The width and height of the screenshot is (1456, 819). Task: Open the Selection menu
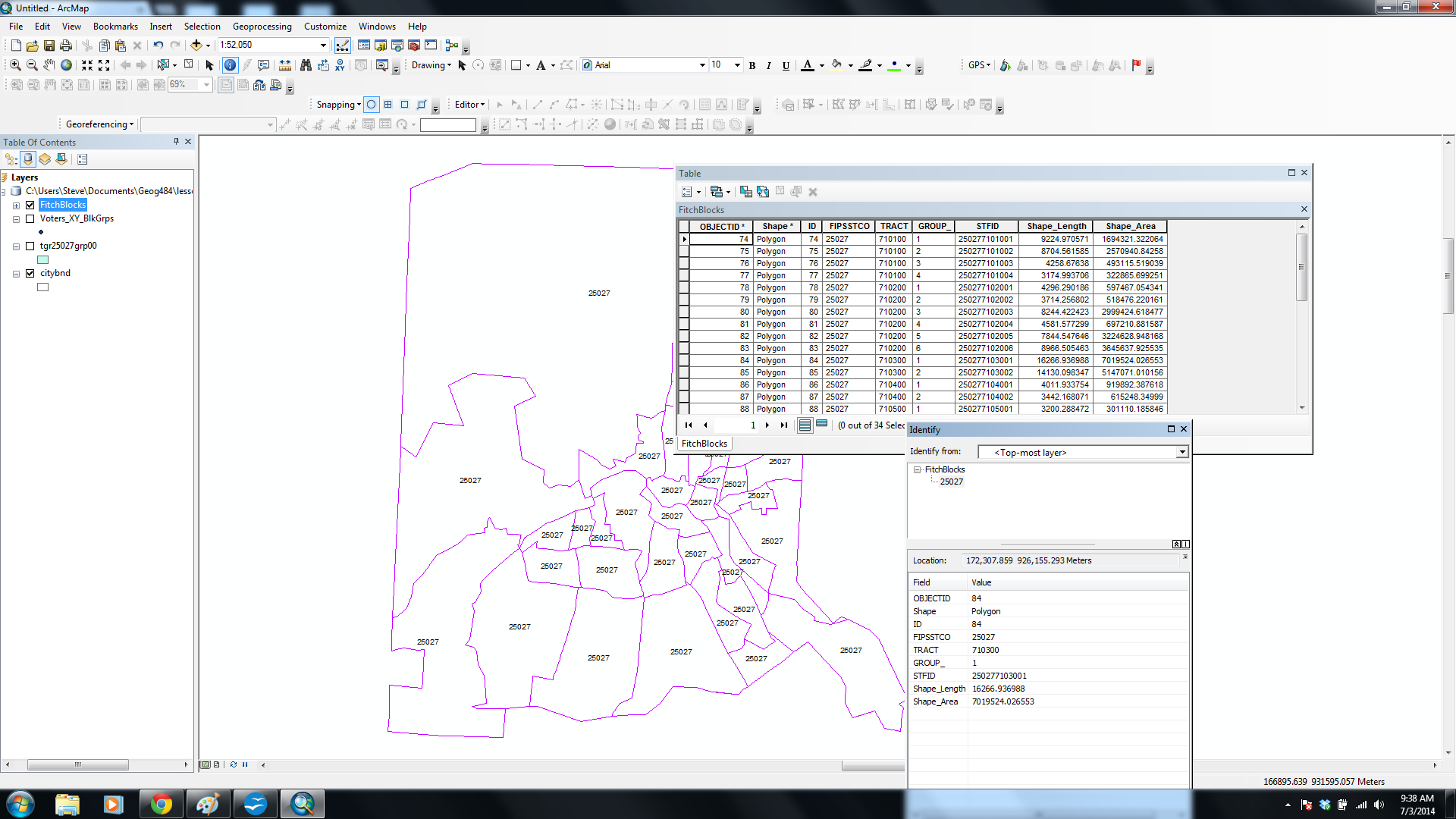[202, 27]
